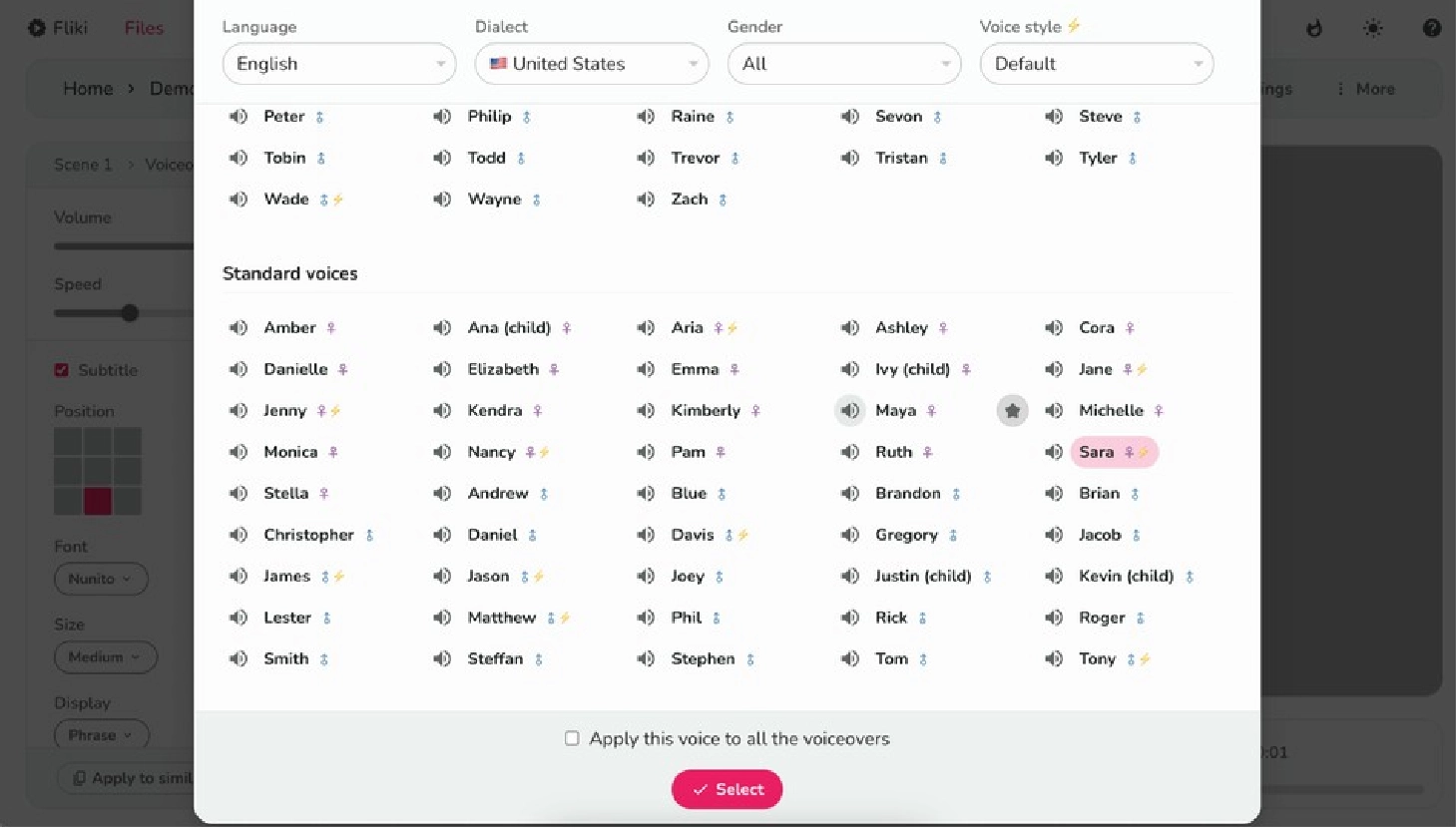This screenshot has height=831, width=1456.
Task: Open the Files menu
Action: click(x=144, y=28)
